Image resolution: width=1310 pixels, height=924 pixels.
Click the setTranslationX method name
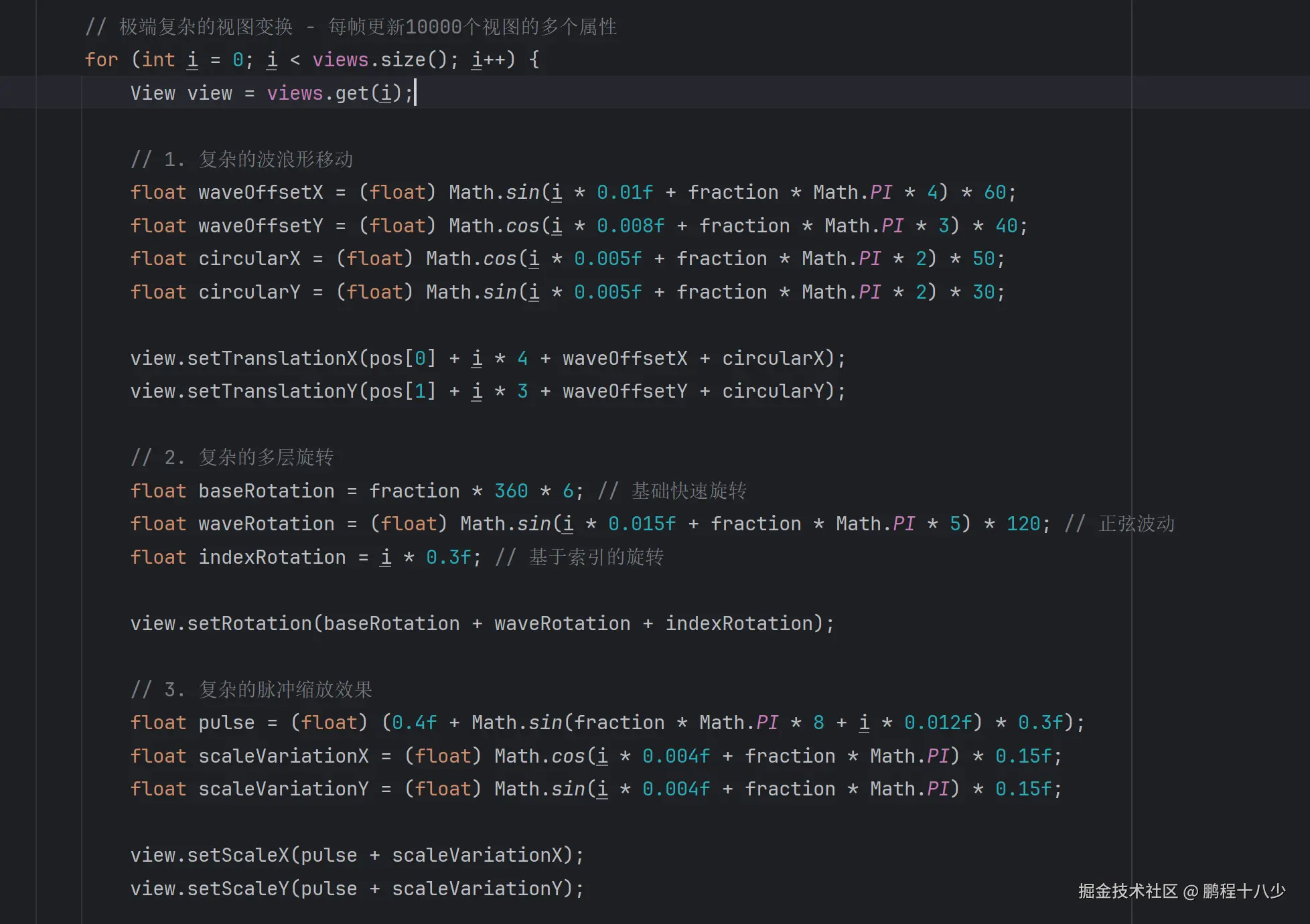(272, 359)
